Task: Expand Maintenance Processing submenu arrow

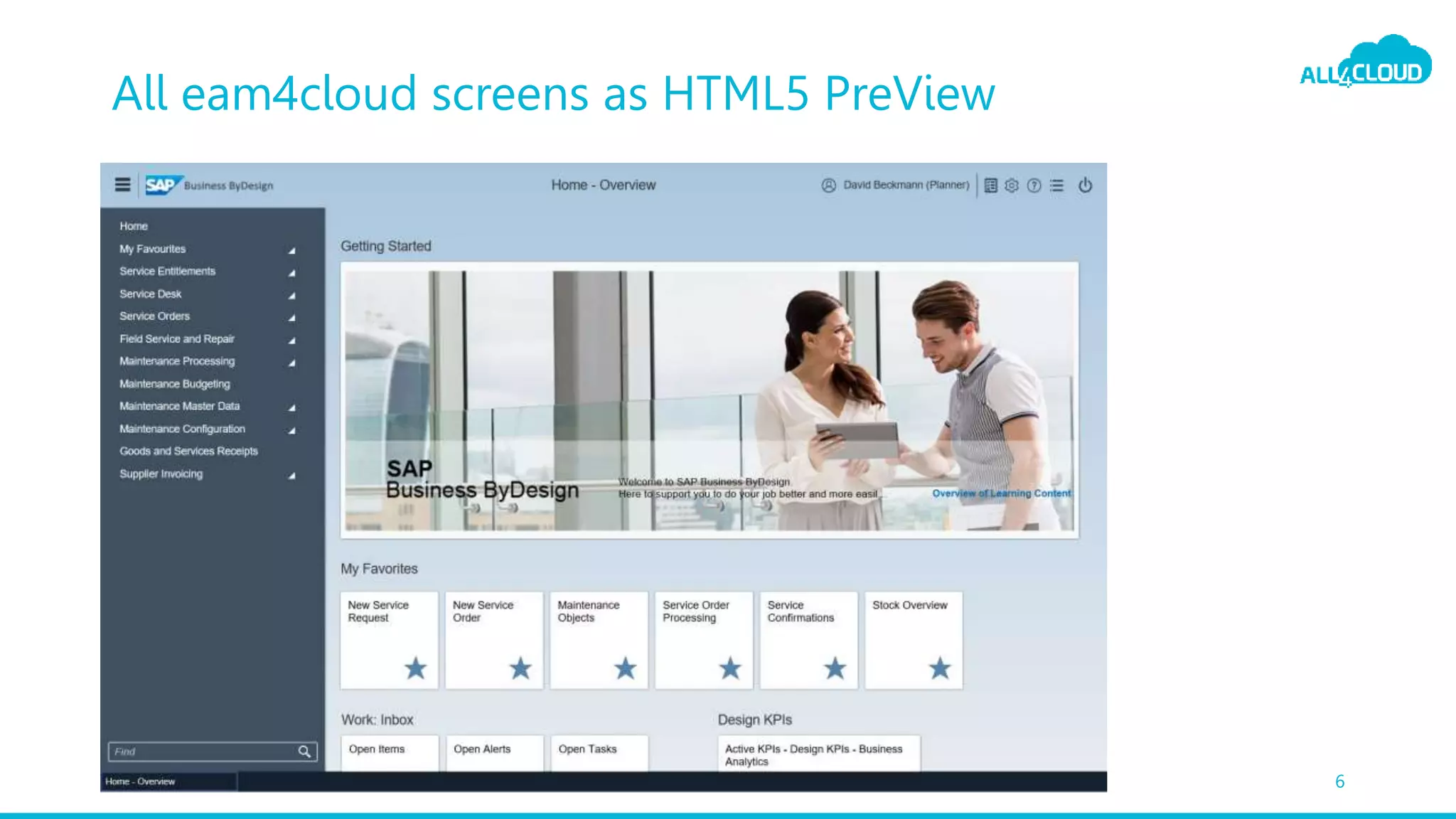Action: tap(291, 363)
